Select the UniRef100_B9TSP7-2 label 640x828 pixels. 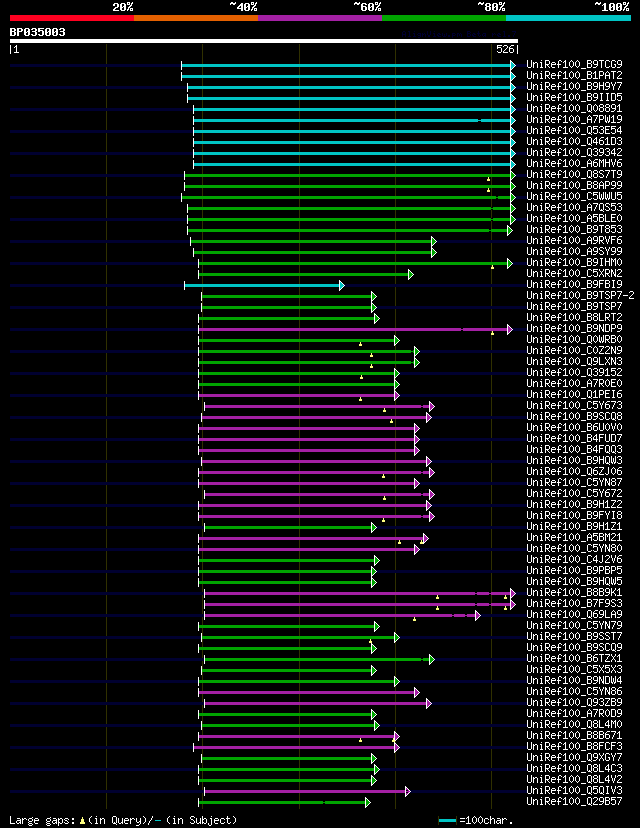point(580,295)
